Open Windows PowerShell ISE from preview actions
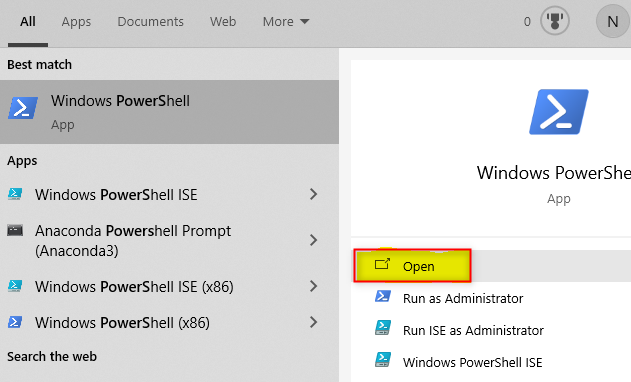 [x=472, y=362]
